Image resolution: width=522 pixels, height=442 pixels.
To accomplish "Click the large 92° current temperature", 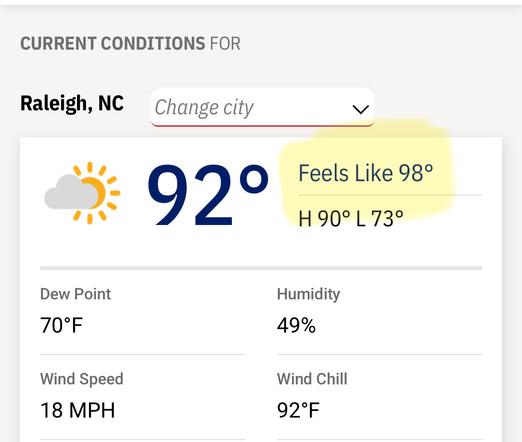I will (208, 195).
